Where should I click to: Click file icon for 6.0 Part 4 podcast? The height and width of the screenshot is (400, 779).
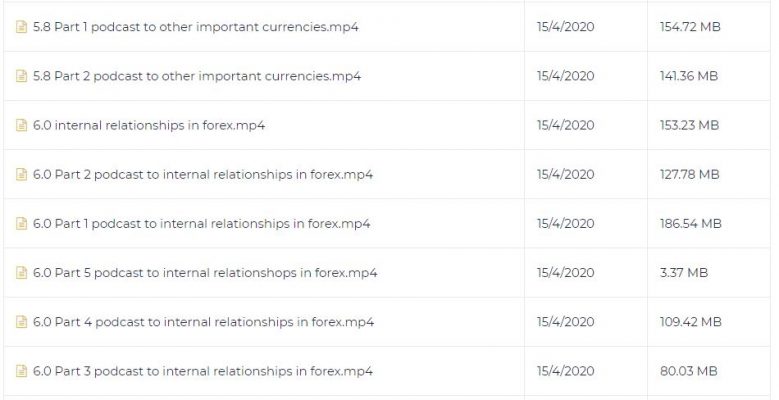pos(21,322)
